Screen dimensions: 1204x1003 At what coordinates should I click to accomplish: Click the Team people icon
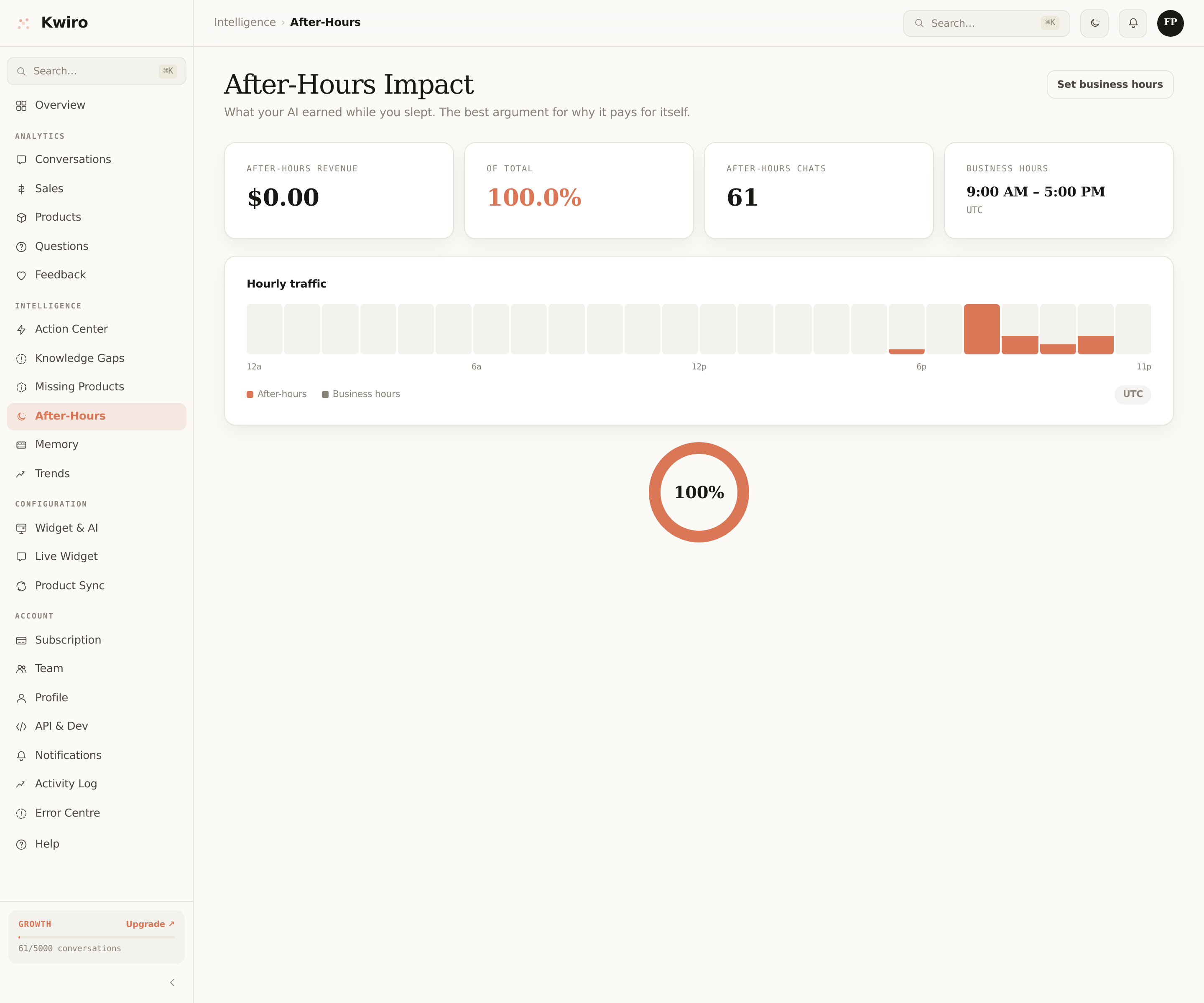click(21, 670)
